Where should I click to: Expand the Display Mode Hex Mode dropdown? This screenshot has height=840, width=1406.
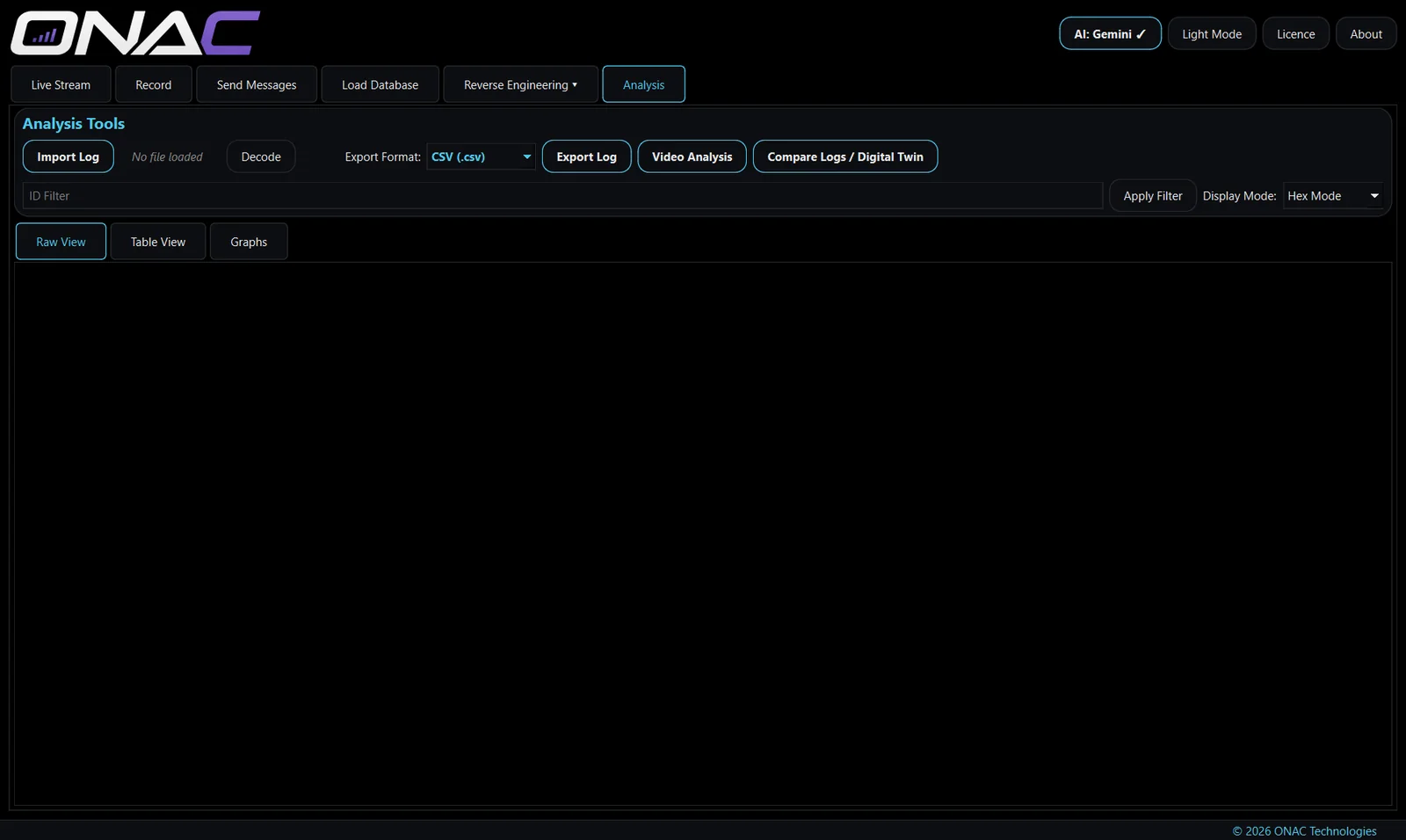tap(1333, 195)
